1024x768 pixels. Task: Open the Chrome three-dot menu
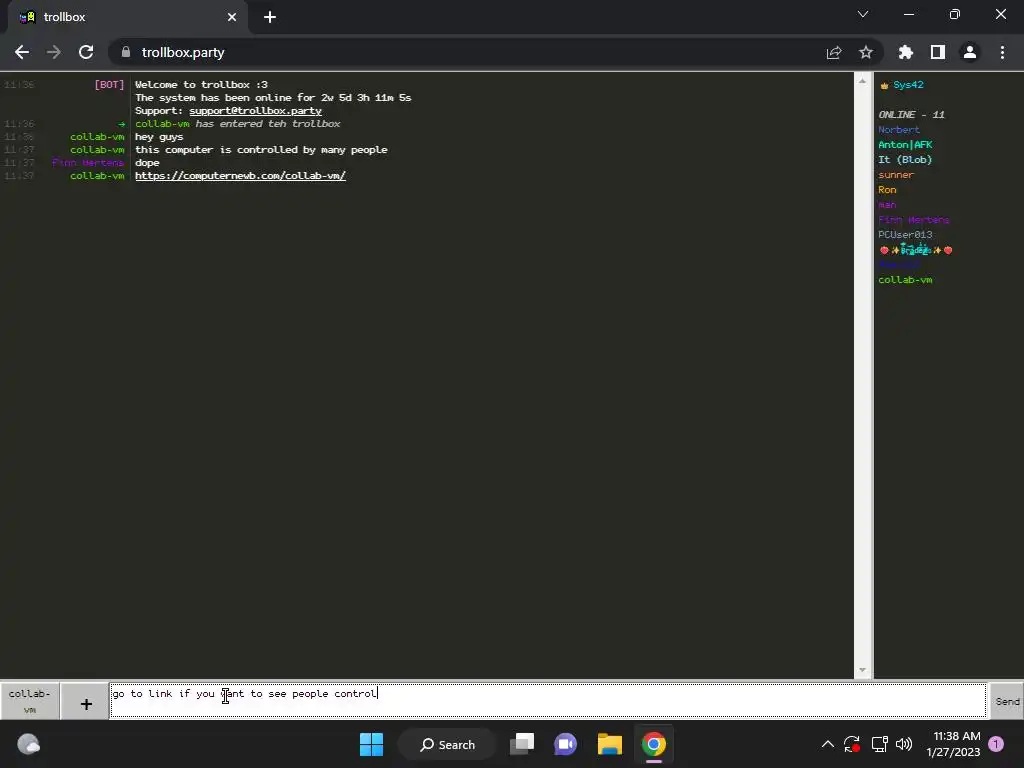click(1002, 52)
